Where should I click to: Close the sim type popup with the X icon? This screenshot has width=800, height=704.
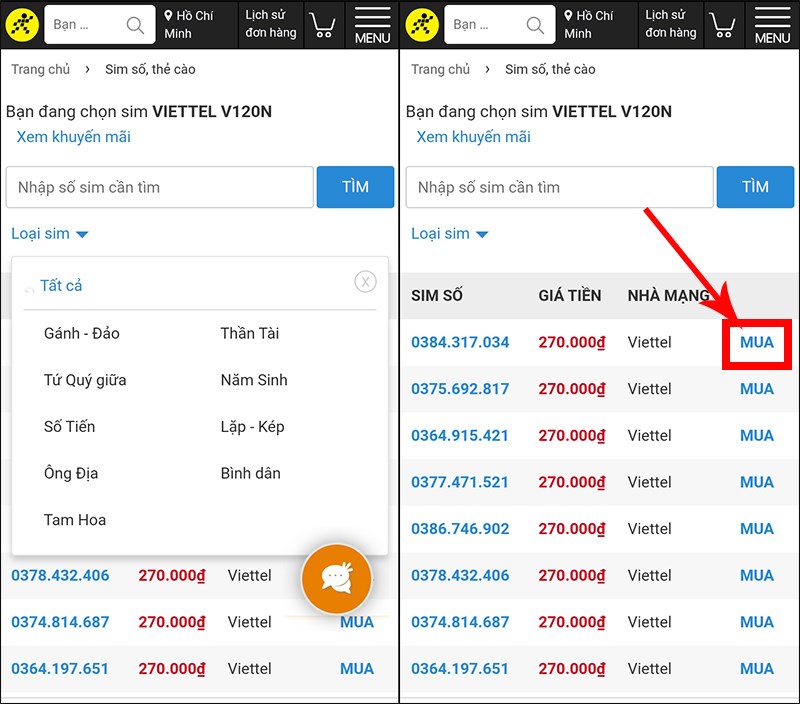click(x=365, y=281)
